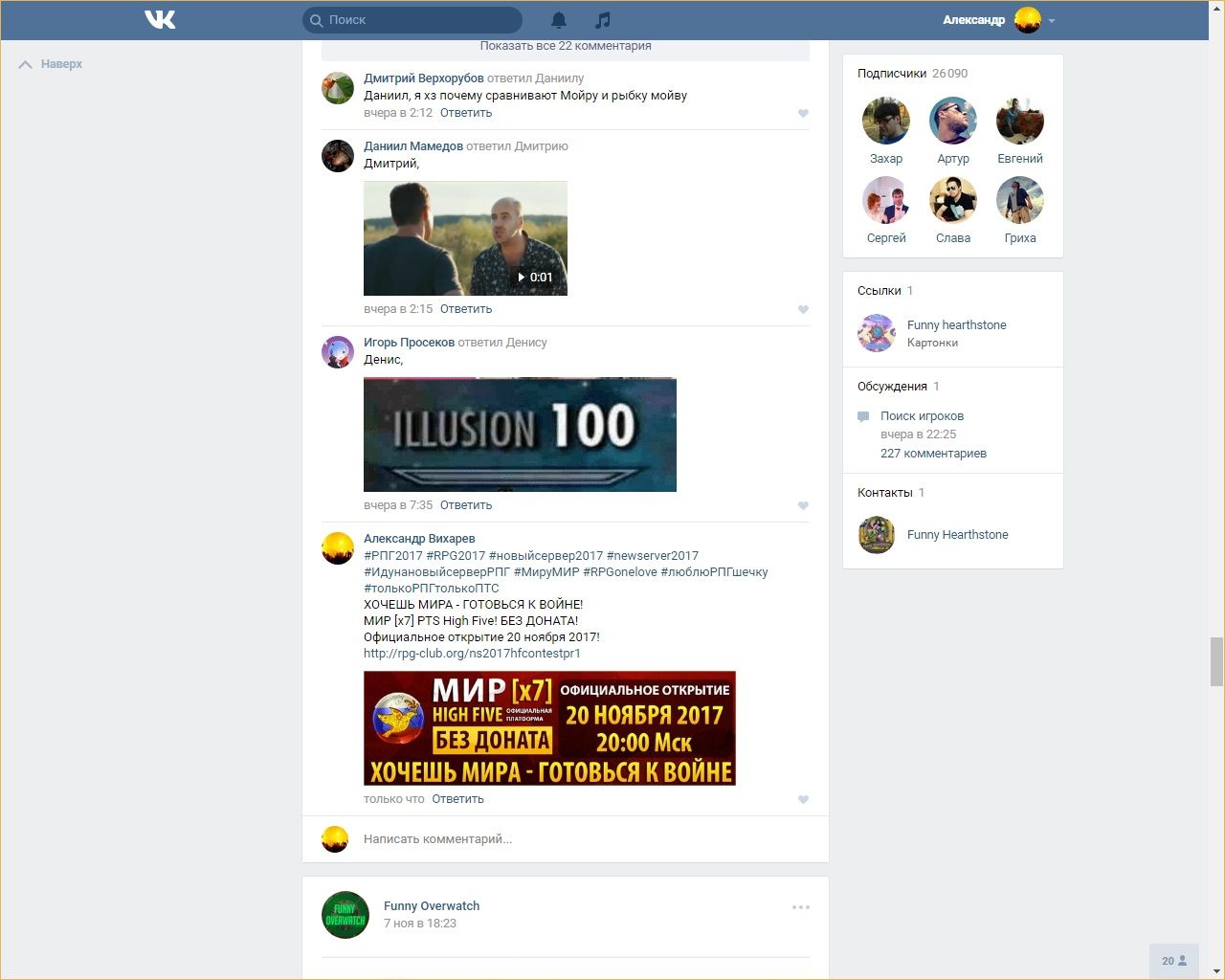Open Денису reply reference in Игорь's comment

click(x=526, y=343)
